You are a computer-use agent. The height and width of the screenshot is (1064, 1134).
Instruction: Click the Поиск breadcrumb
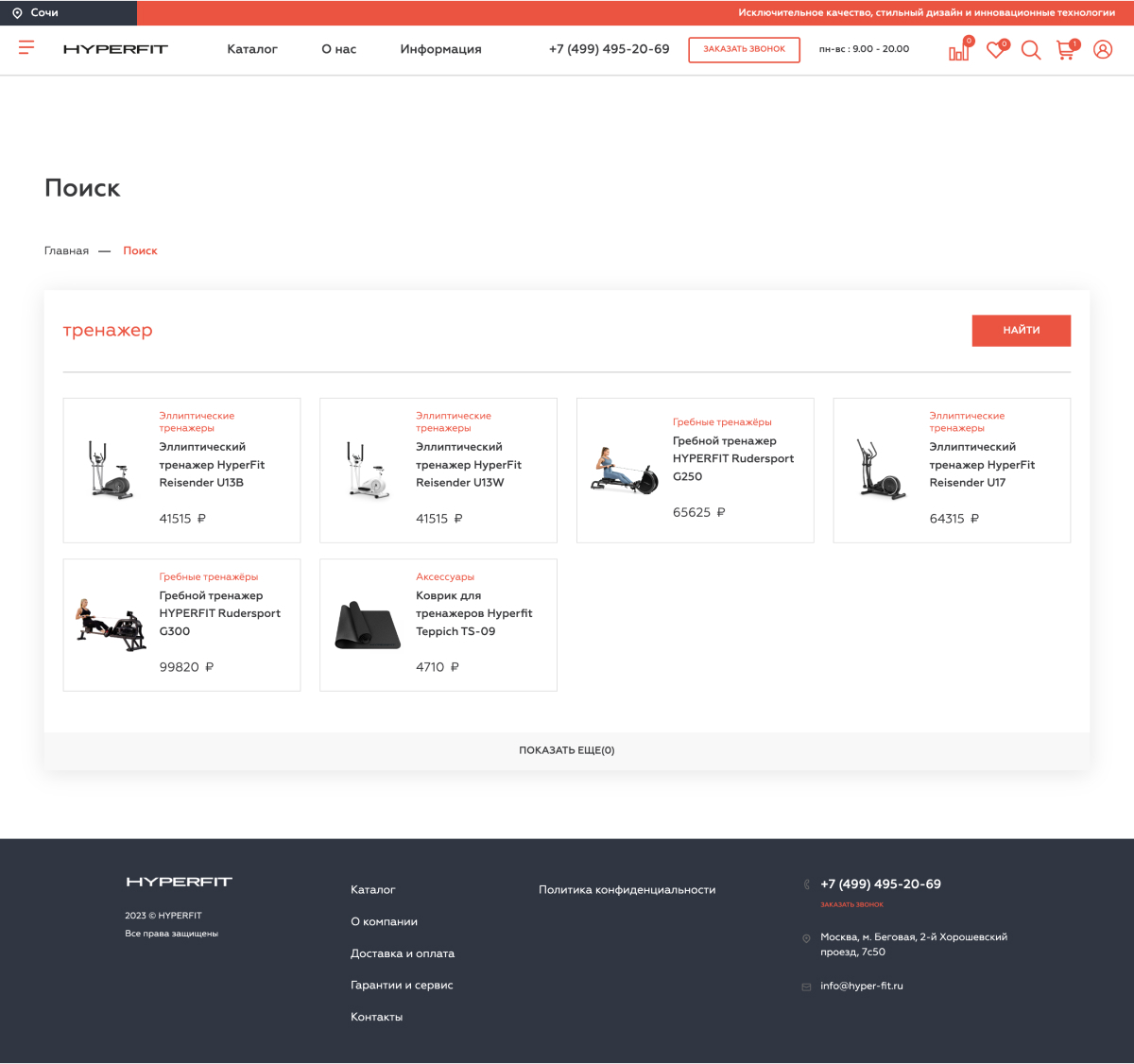[140, 250]
